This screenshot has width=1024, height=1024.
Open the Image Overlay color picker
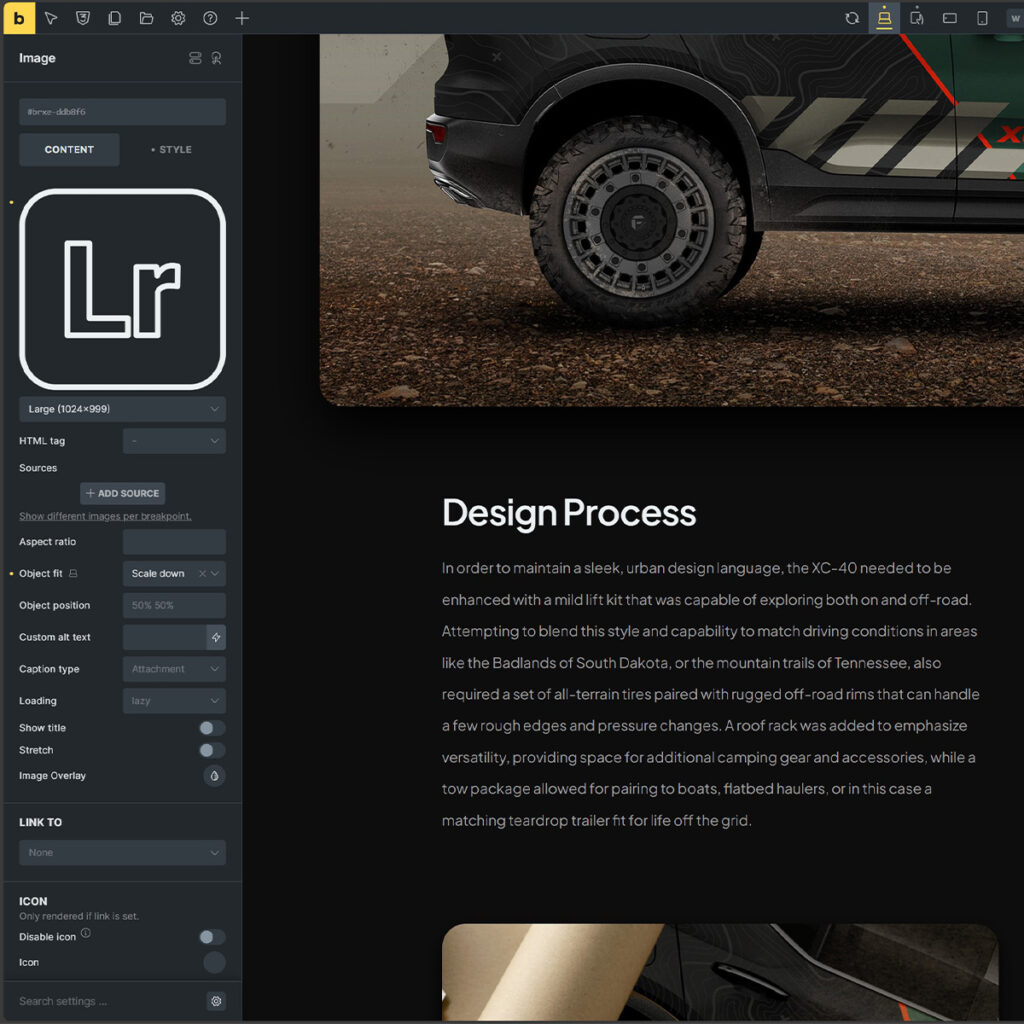214,776
